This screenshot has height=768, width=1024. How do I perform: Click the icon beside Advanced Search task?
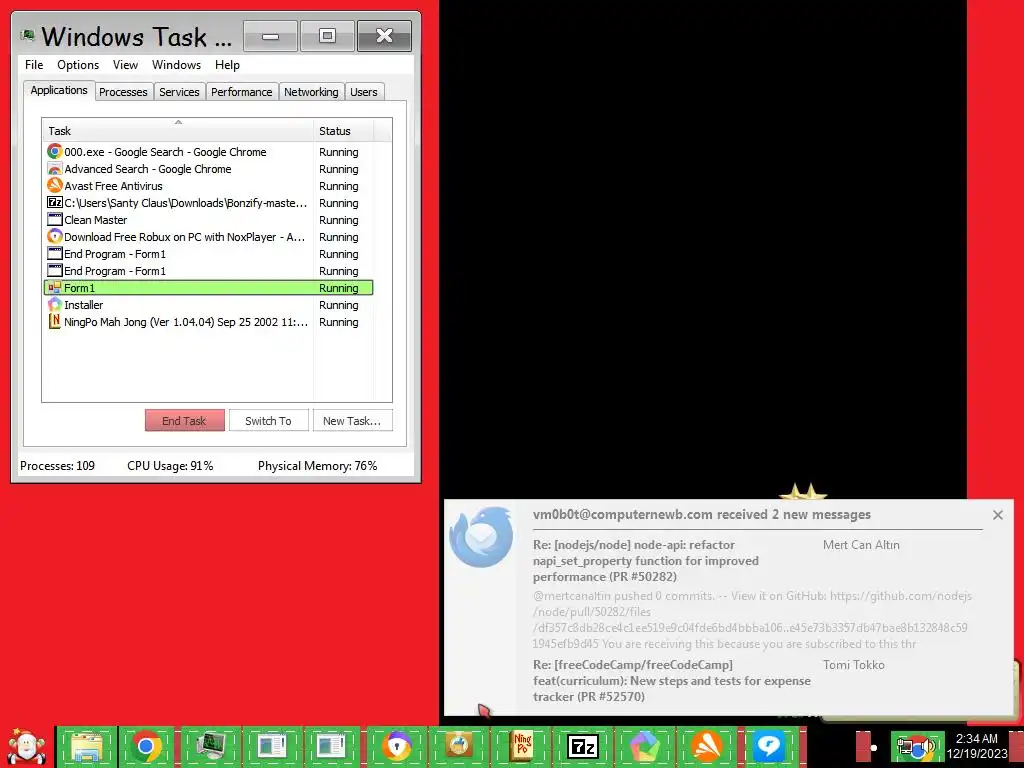point(55,168)
